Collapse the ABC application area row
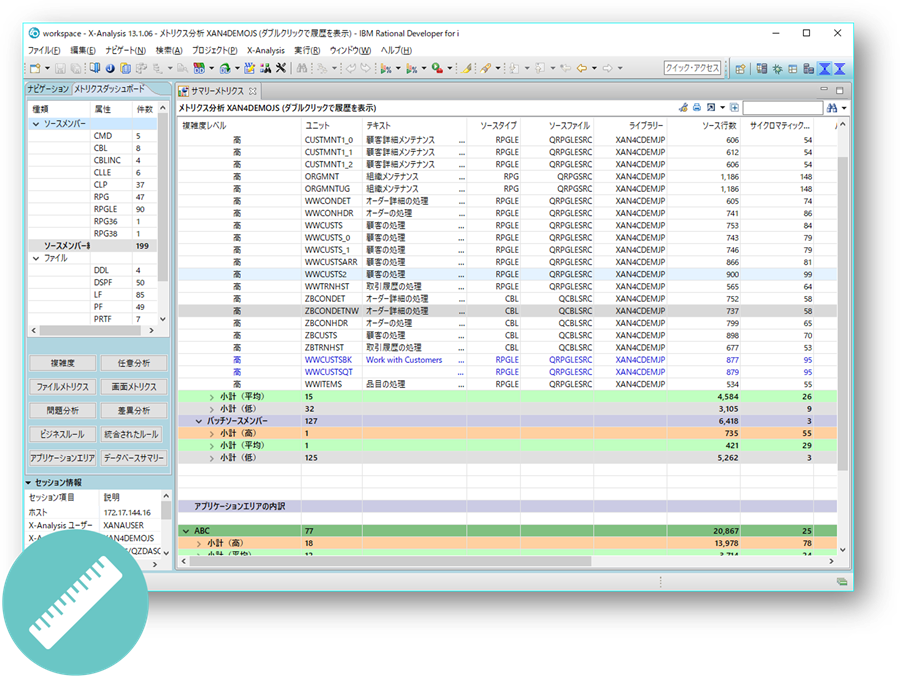 pos(185,531)
